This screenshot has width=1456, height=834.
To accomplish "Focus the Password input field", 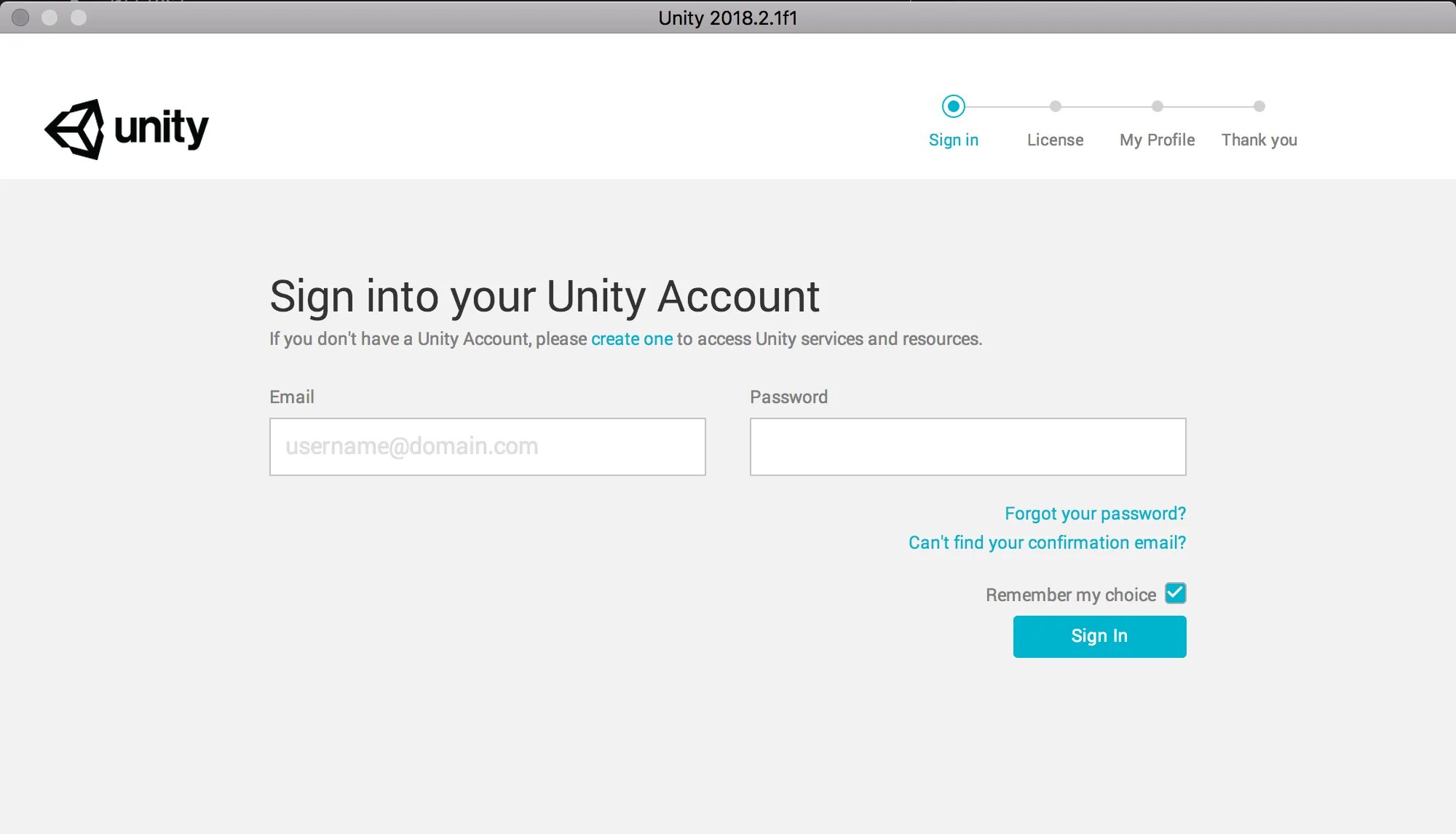I will click(968, 447).
